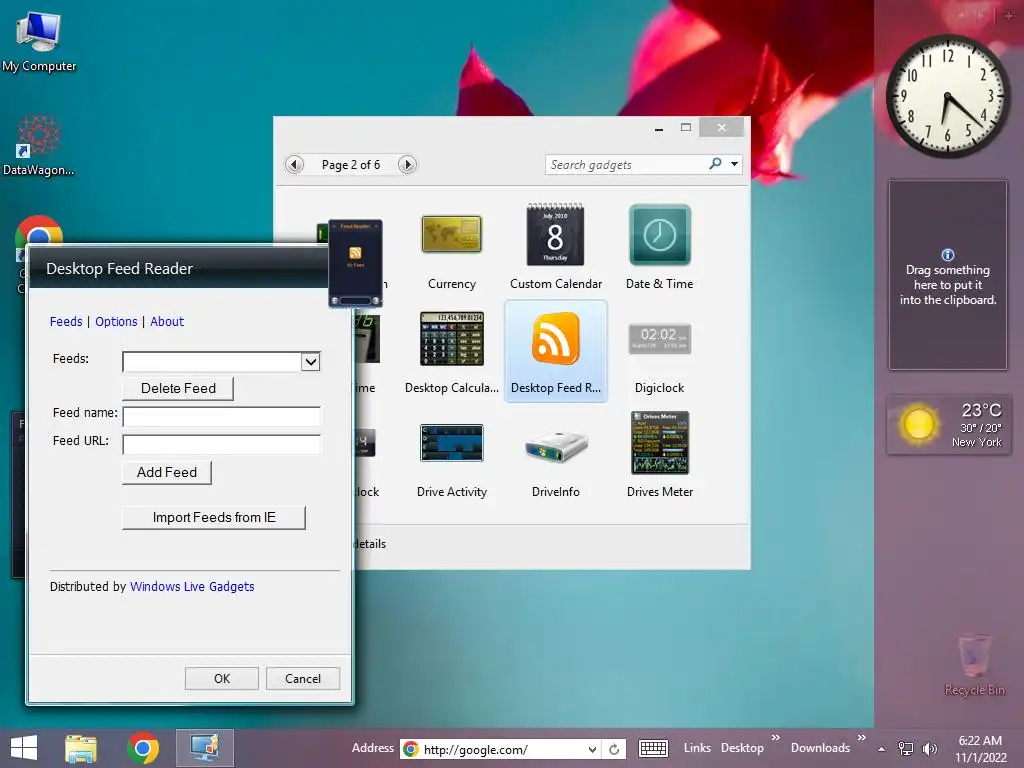Click the Feed name text field
The width and height of the screenshot is (1024, 768).
pos(221,416)
